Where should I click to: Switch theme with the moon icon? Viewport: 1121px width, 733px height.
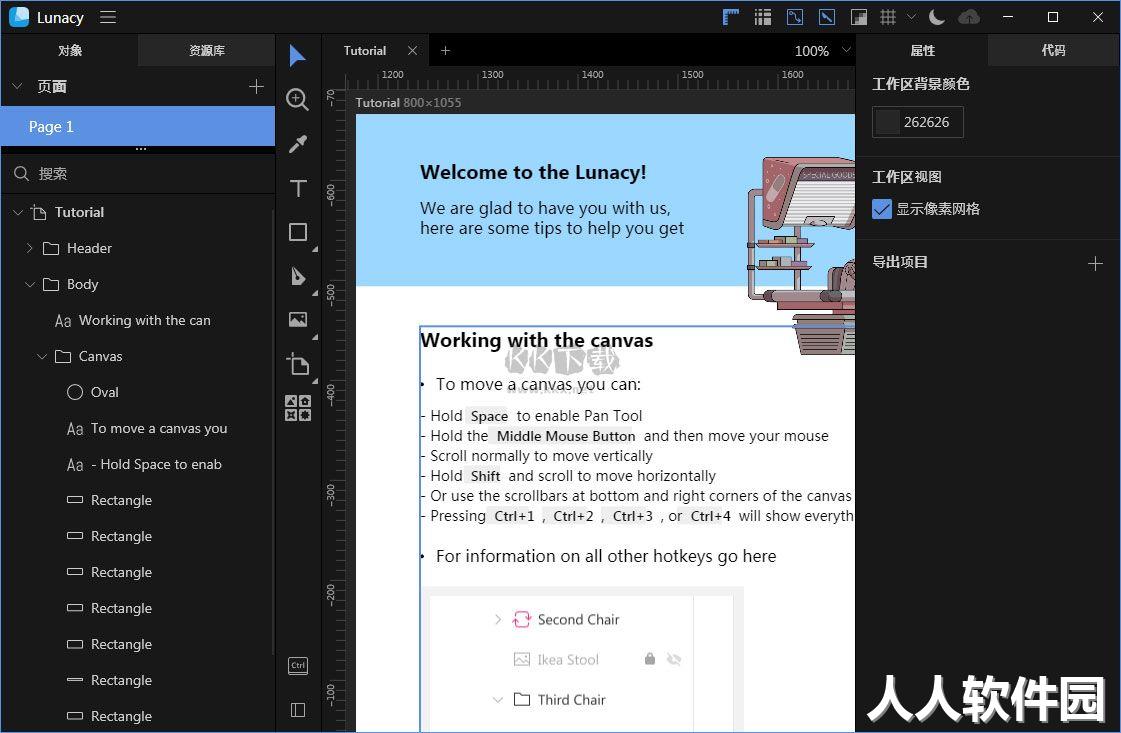tap(937, 17)
